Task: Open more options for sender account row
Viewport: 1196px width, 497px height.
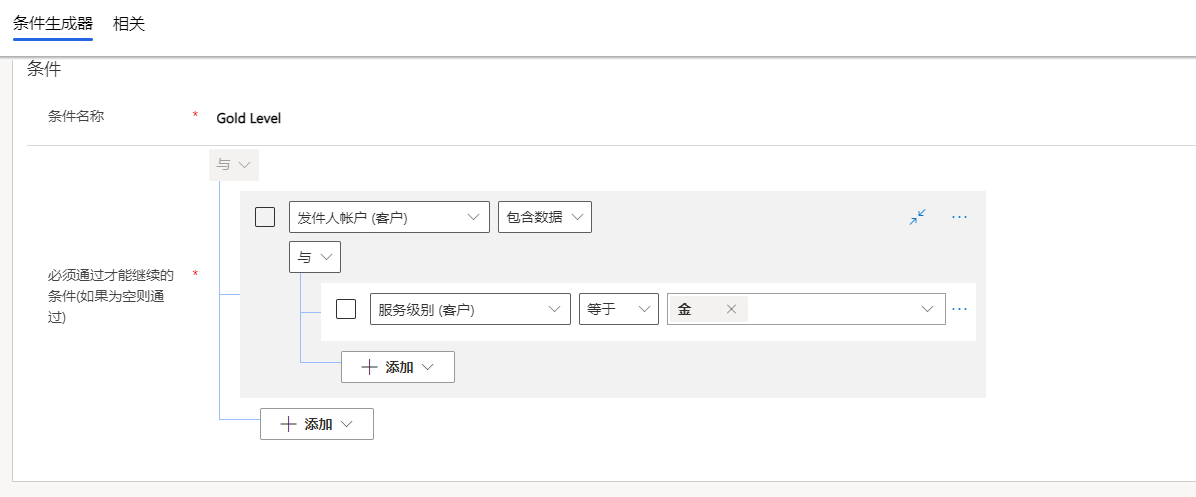Action: tap(960, 217)
